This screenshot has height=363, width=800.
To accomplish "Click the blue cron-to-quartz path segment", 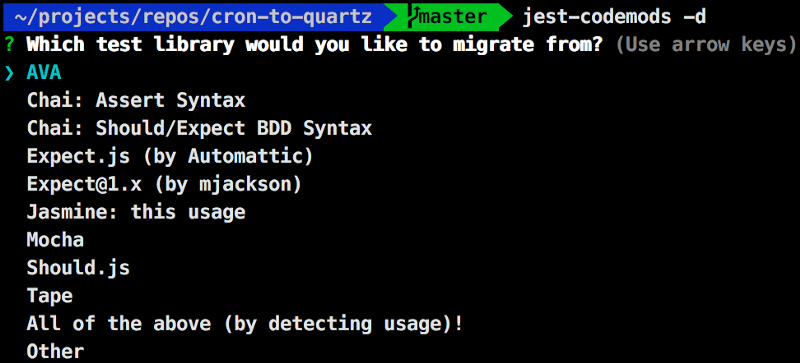I will point(193,17).
